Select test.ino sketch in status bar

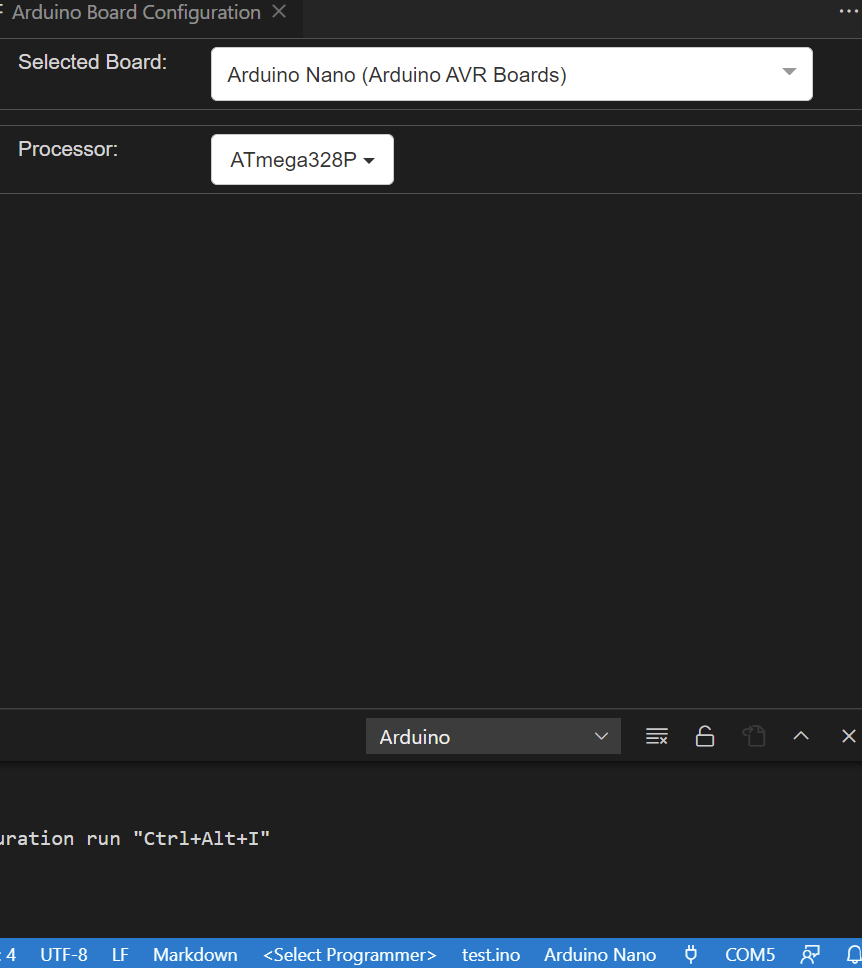[x=491, y=954]
